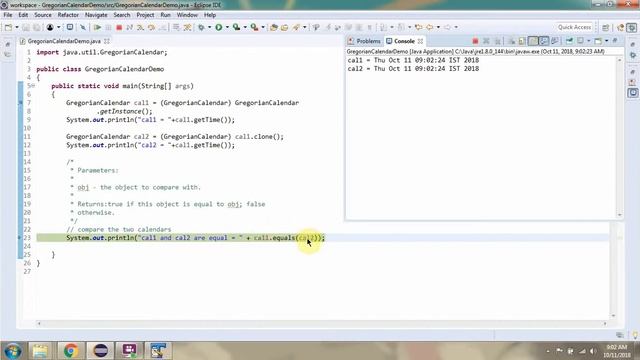Click the Pin Console icon
Viewport: 640px width, 360px height.
pyautogui.click(x=569, y=41)
